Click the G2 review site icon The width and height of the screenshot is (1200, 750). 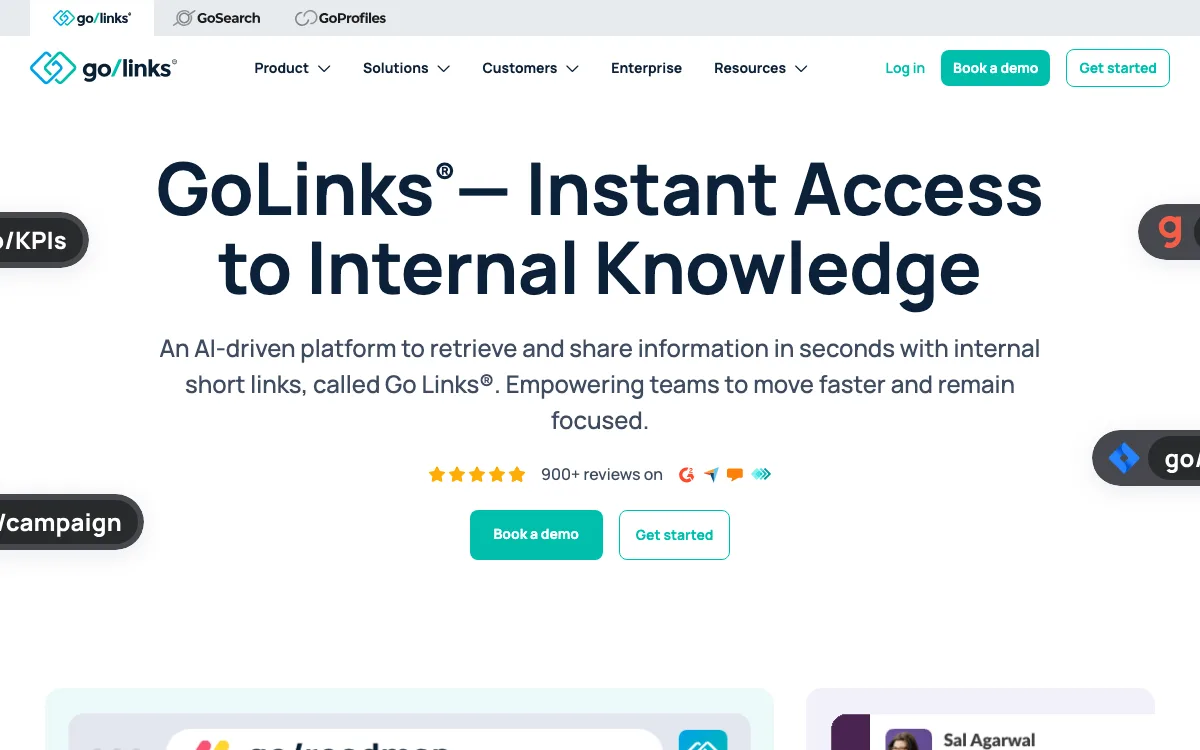686,475
